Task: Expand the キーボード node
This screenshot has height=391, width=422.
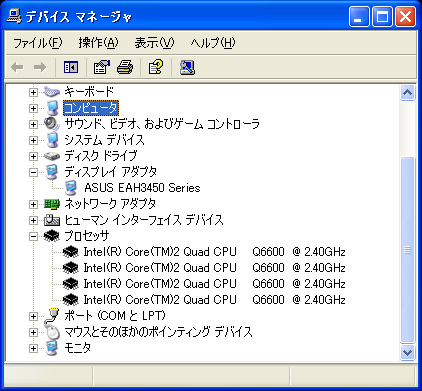Action: click(33, 92)
